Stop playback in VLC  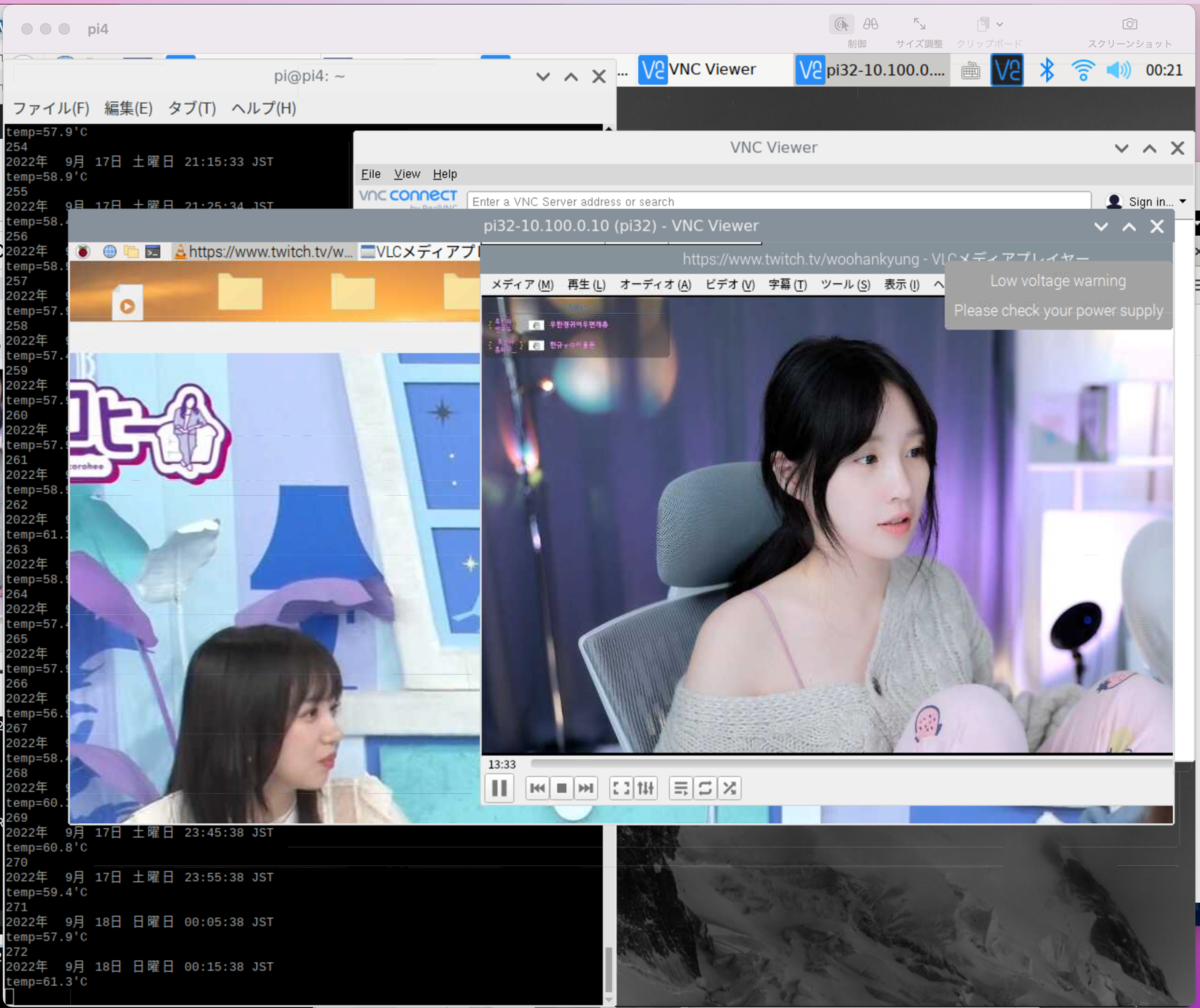562,788
